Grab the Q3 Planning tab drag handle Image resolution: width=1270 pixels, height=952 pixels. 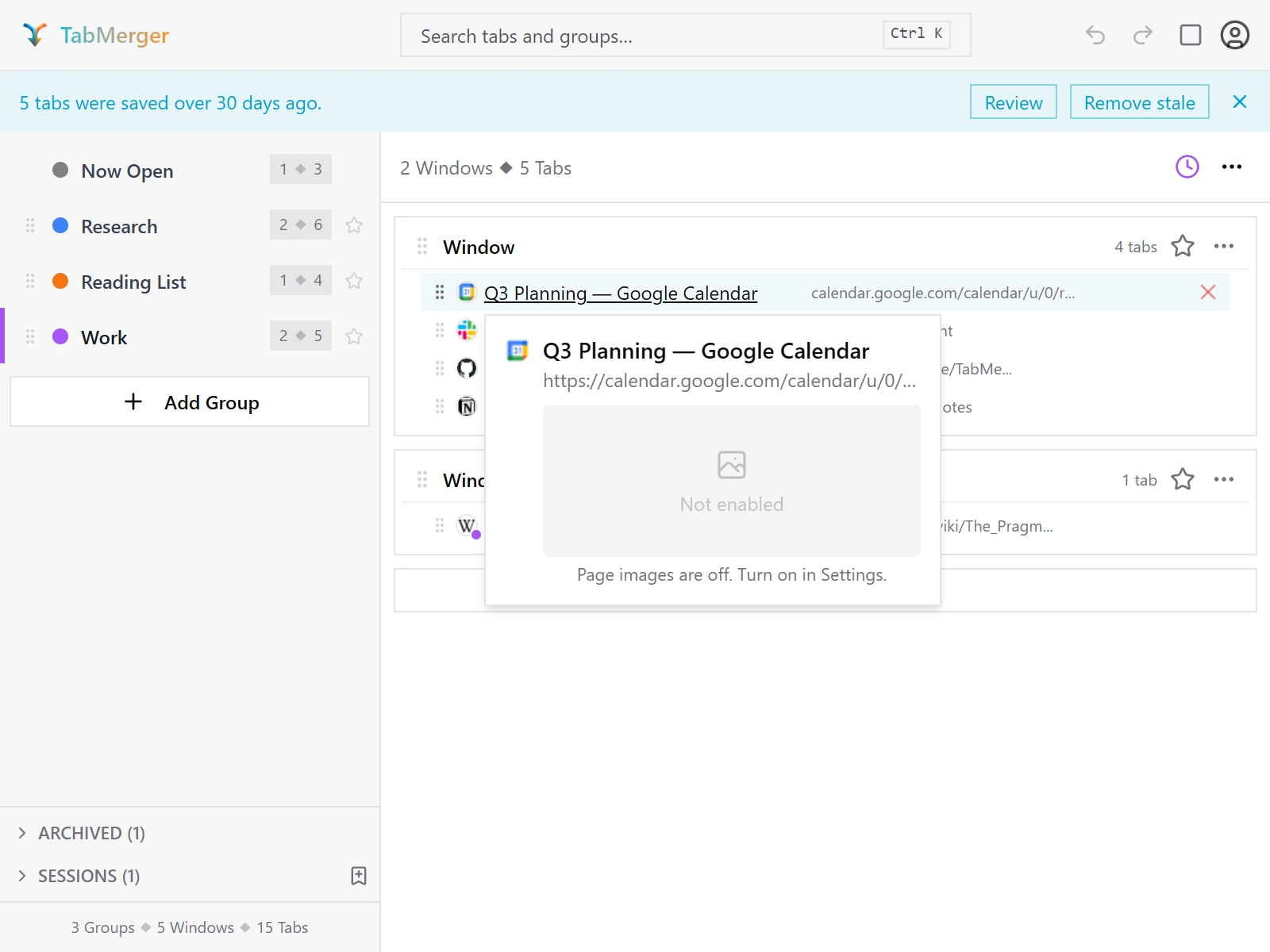coord(440,293)
